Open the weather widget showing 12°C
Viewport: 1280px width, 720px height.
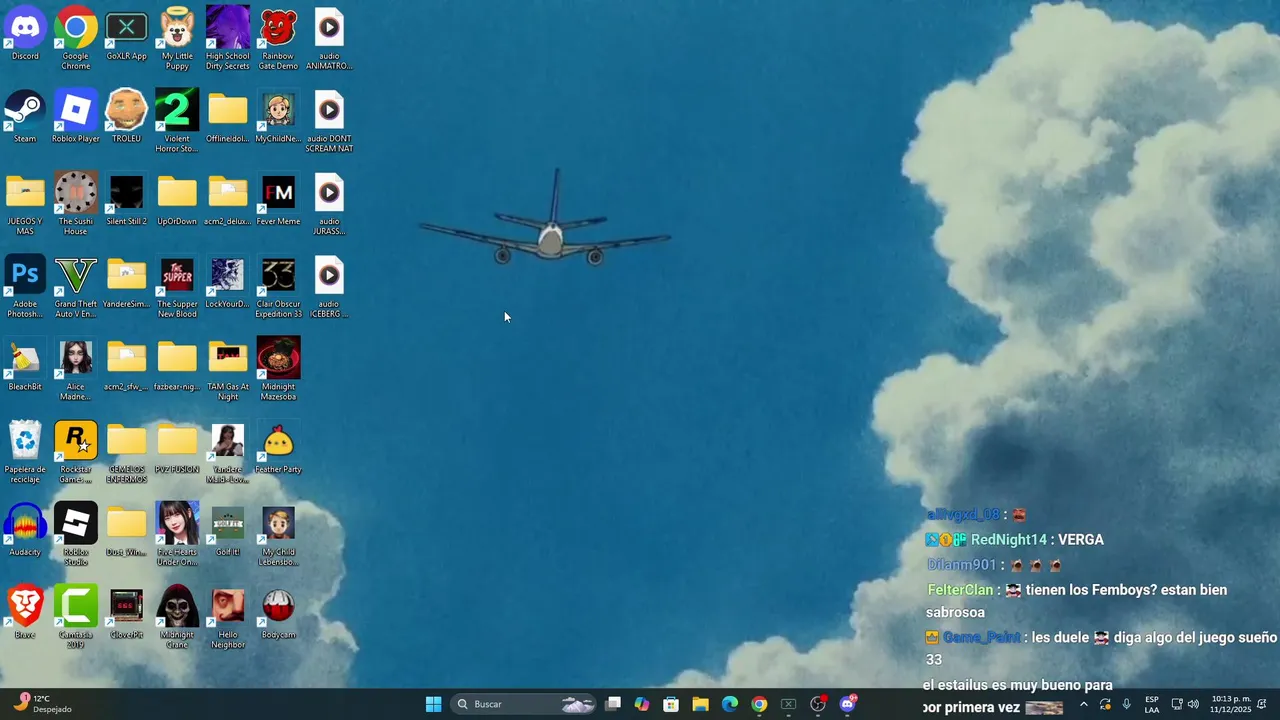(x=42, y=704)
